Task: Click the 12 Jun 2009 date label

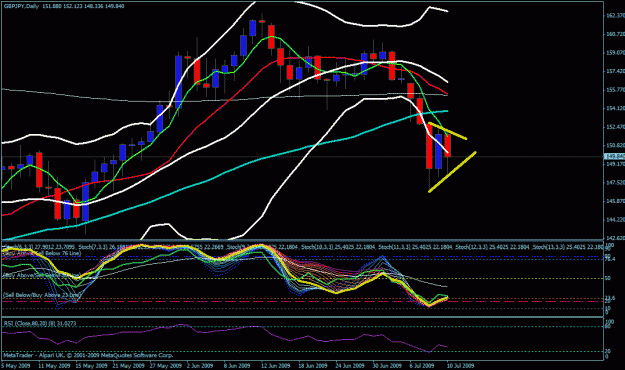Action: (x=275, y=365)
